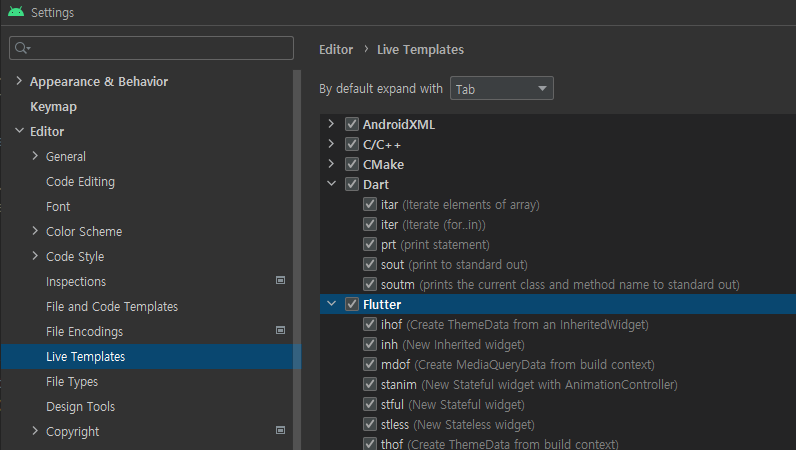Click the settings tree vertical scrollbar
The width and height of the screenshot is (796, 450).
(x=297, y=260)
